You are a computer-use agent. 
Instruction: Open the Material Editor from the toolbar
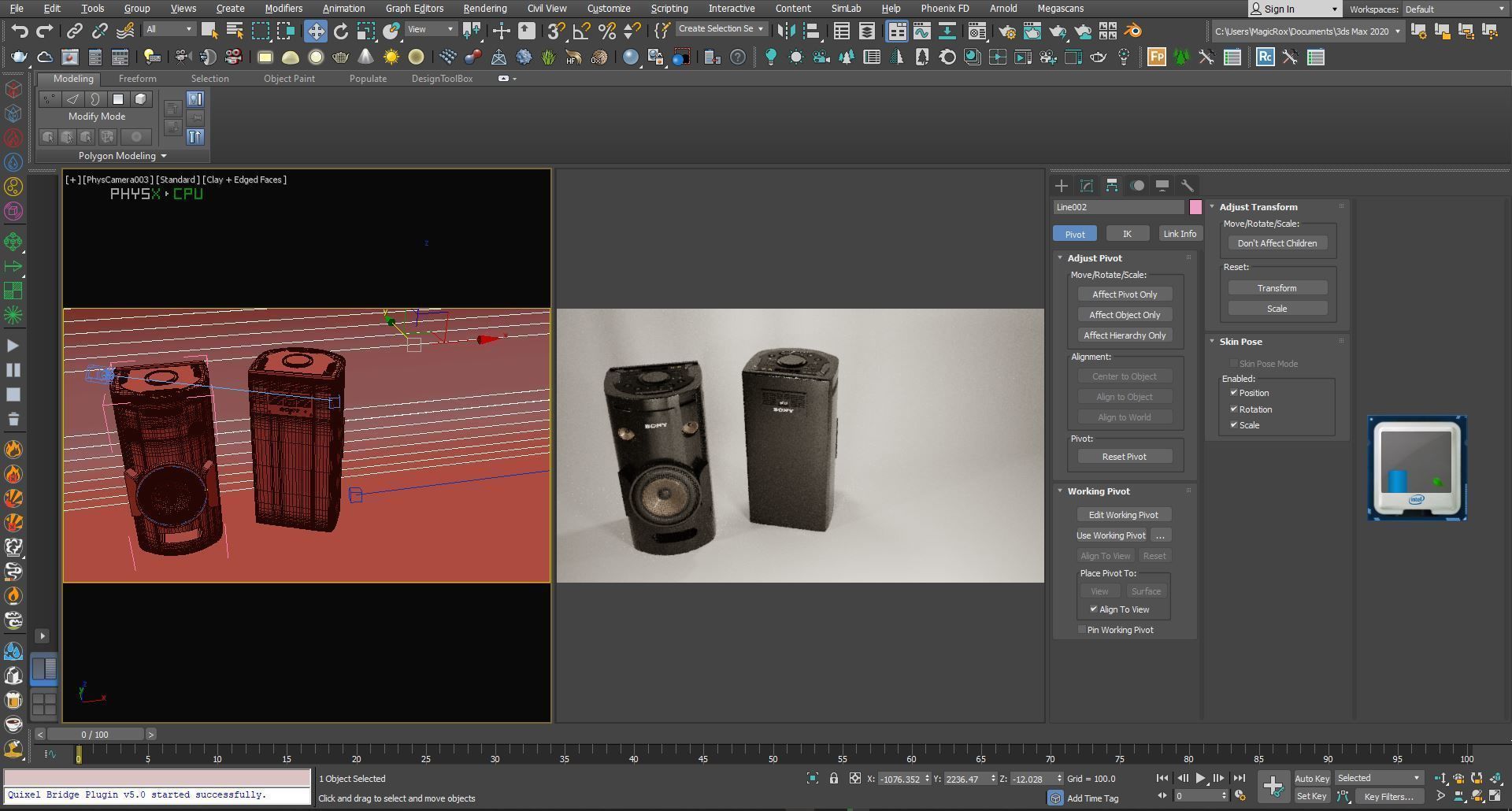point(976,31)
